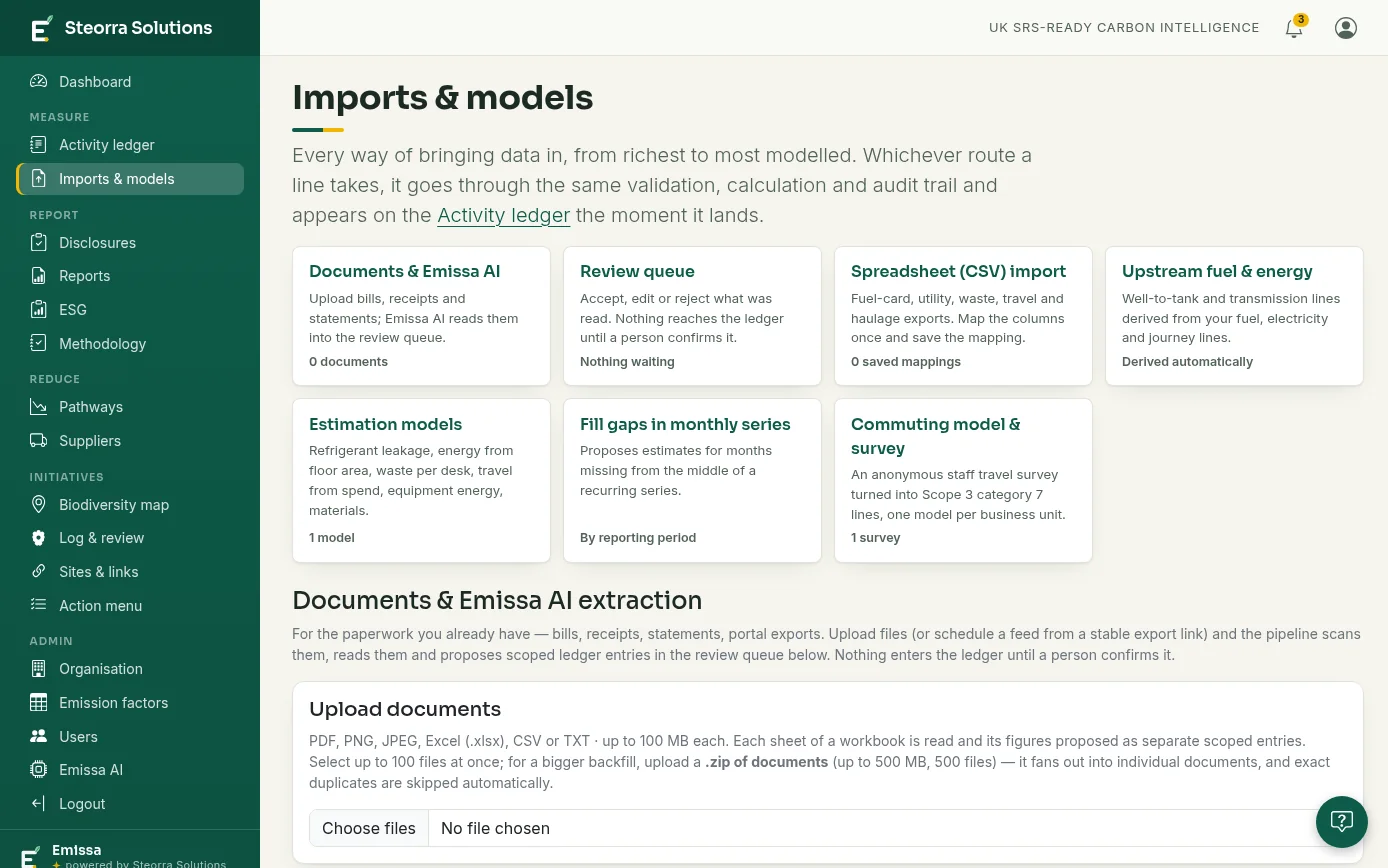Open the Commuting model & survey card
The image size is (1388, 868).
click(x=963, y=481)
